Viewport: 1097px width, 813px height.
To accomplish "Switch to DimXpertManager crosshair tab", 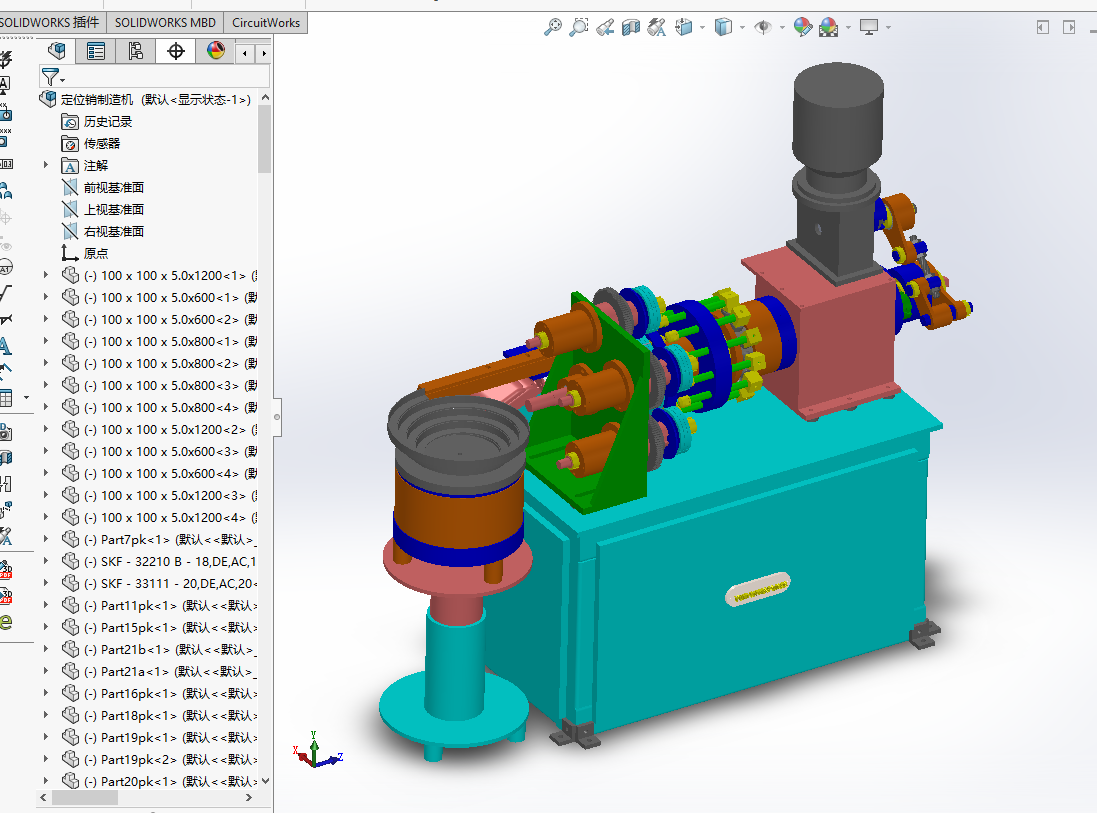I will click(x=176, y=50).
